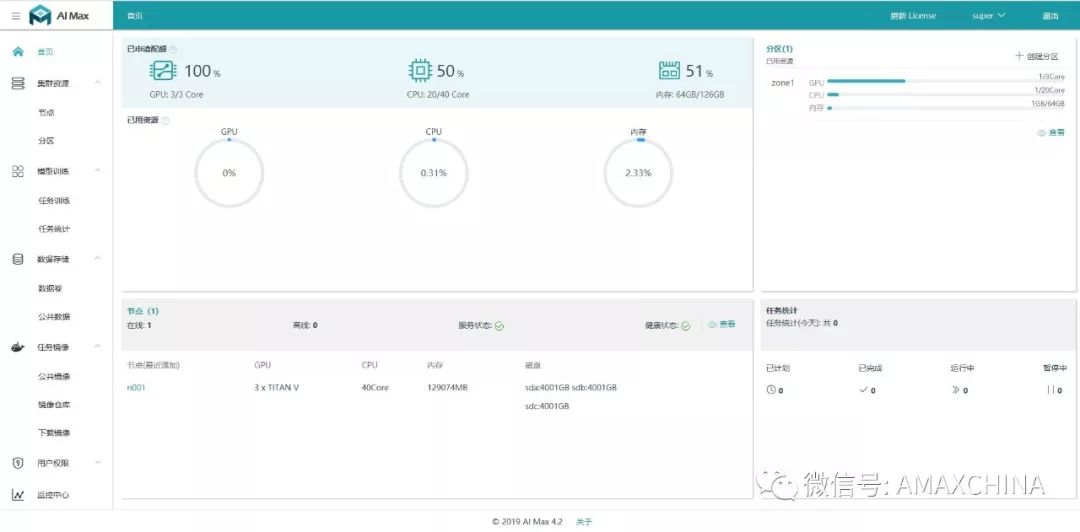Collapse the 集群资源 sidebar group chevron
Image resolution: width=1080 pixels, height=532 pixels.
pos(98,83)
